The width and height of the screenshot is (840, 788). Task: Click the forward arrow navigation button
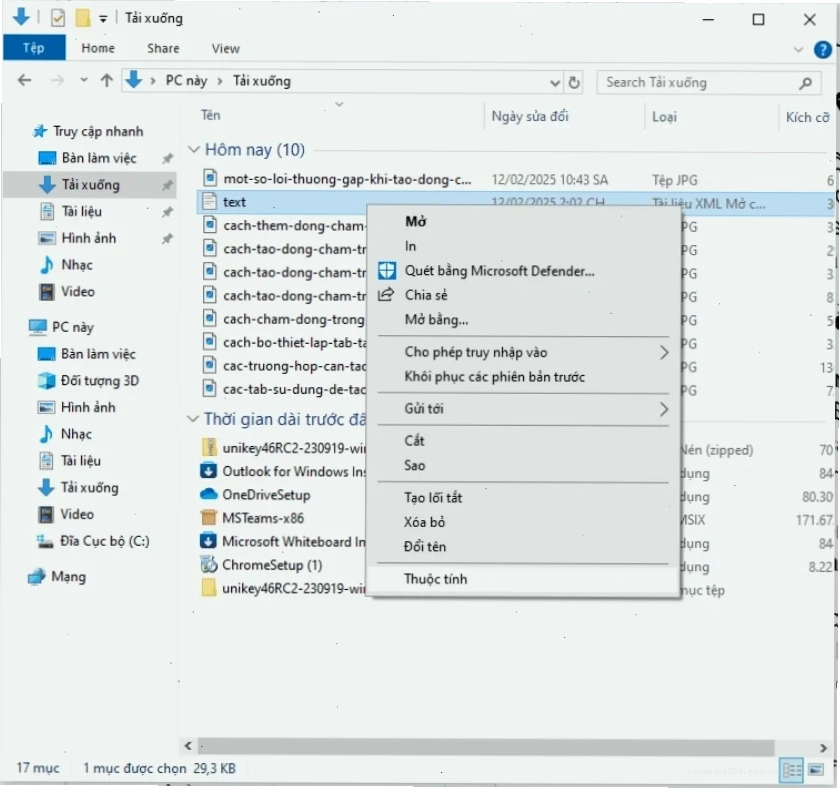(57, 81)
